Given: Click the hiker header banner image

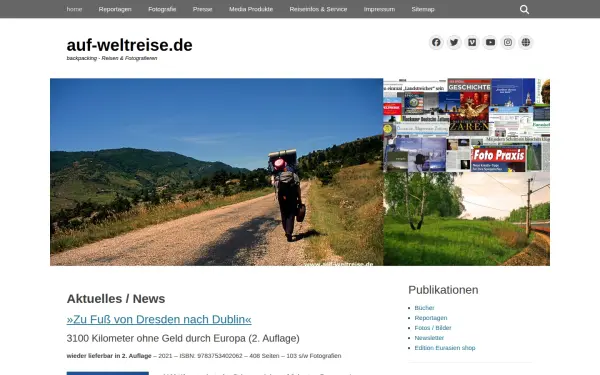Looking at the screenshot, I should 217,172.
